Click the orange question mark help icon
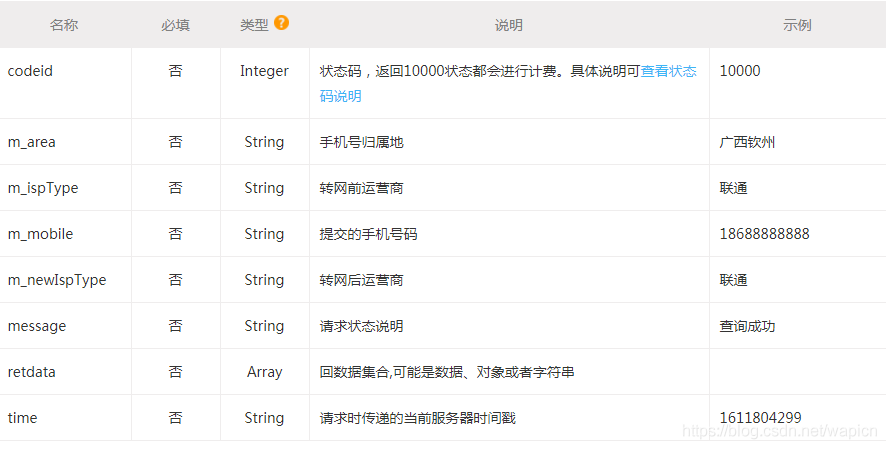886x449 pixels. [281, 23]
